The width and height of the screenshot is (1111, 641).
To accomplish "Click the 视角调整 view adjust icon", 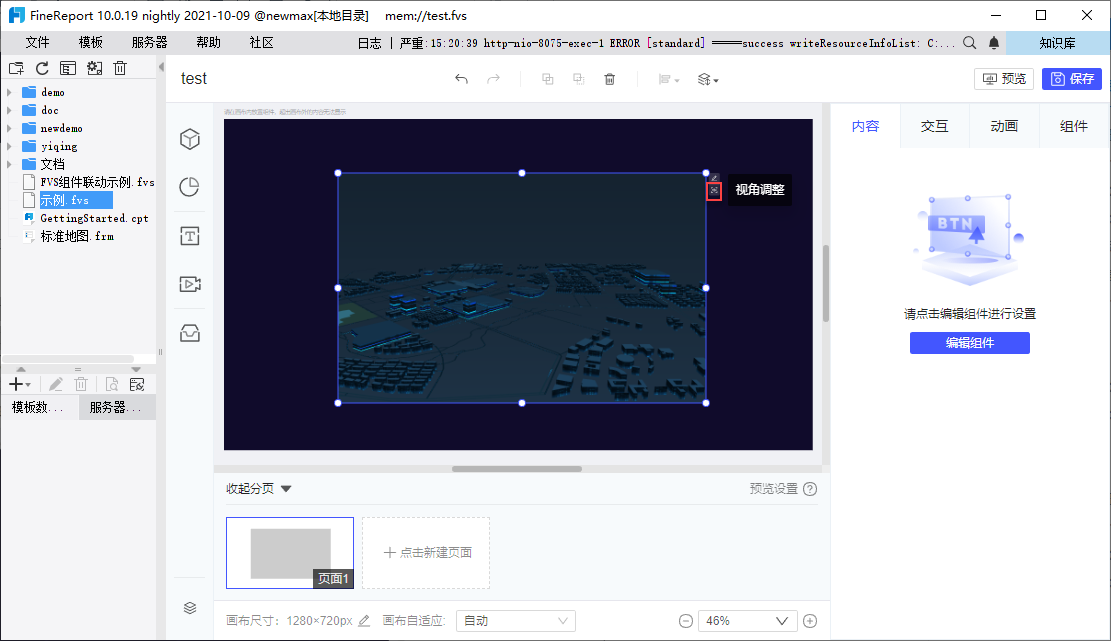I will [x=714, y=191].
